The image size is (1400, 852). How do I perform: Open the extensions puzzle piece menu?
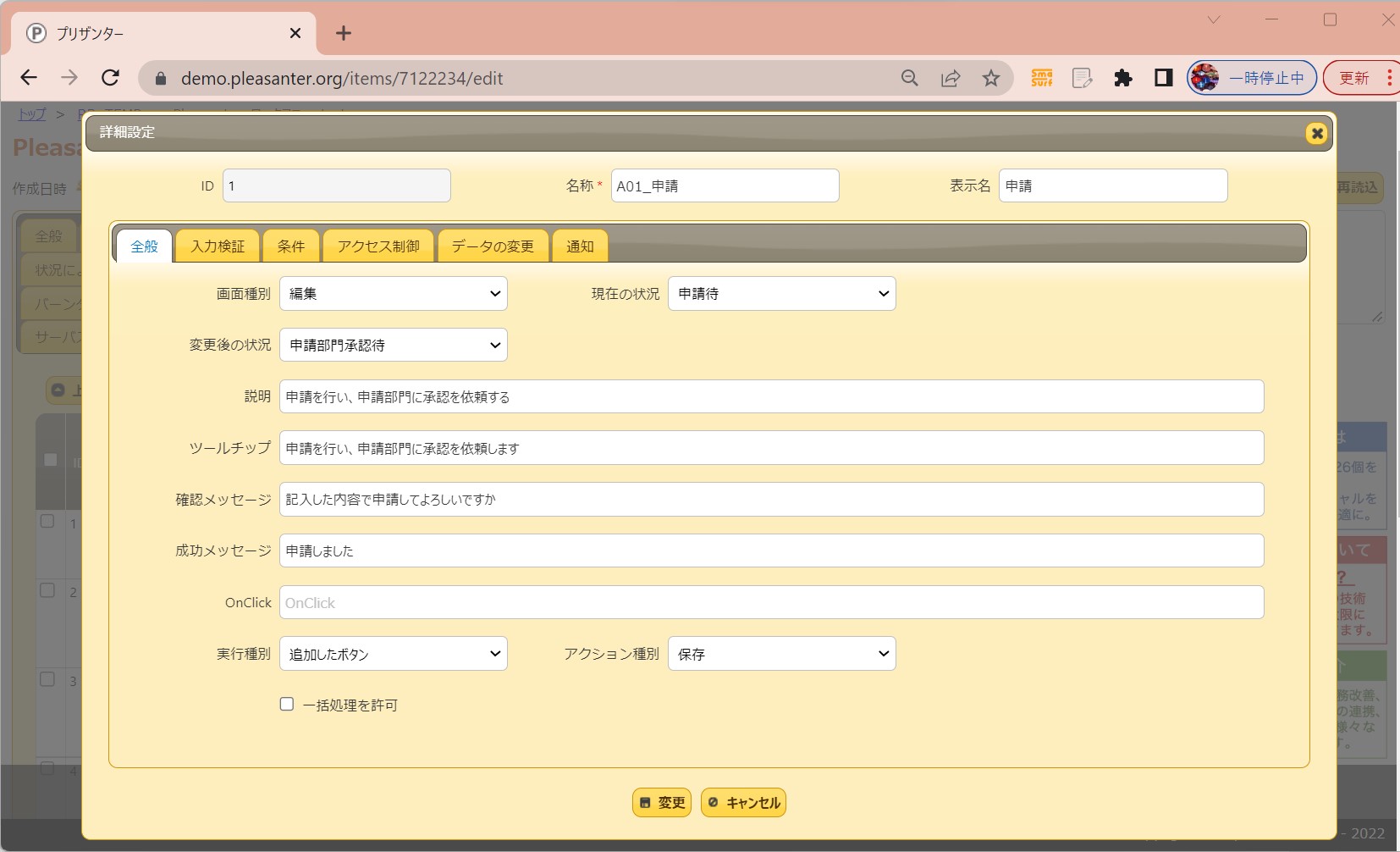click(x=1123, y=78)
